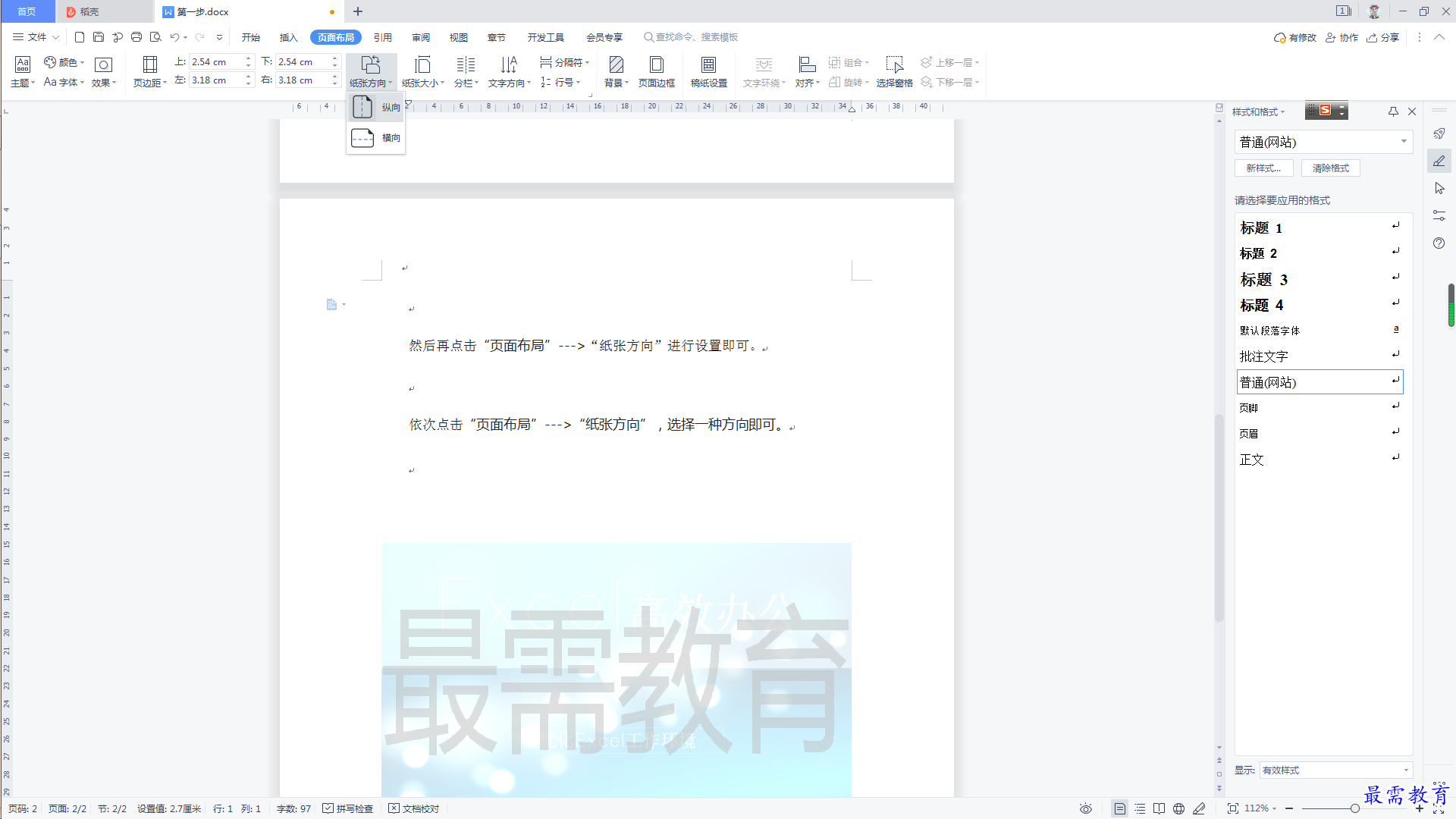Open the 112% zoom level dropdown
The width and height of the screenshot is (1456, 819).
(1261, 808)
